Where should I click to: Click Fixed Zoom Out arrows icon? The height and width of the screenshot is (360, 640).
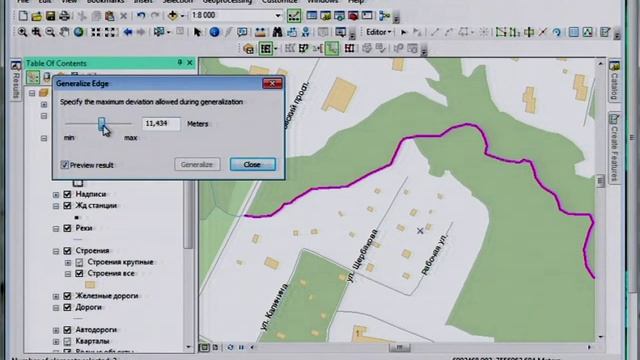[110, 32]
